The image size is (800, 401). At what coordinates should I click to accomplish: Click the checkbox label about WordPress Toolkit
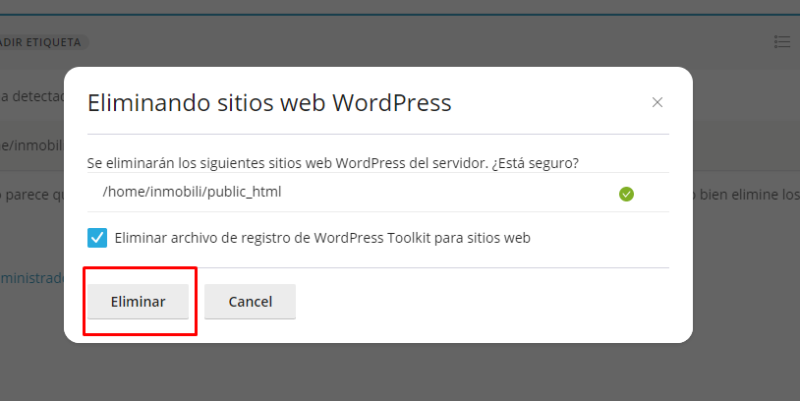pos(322,238)
